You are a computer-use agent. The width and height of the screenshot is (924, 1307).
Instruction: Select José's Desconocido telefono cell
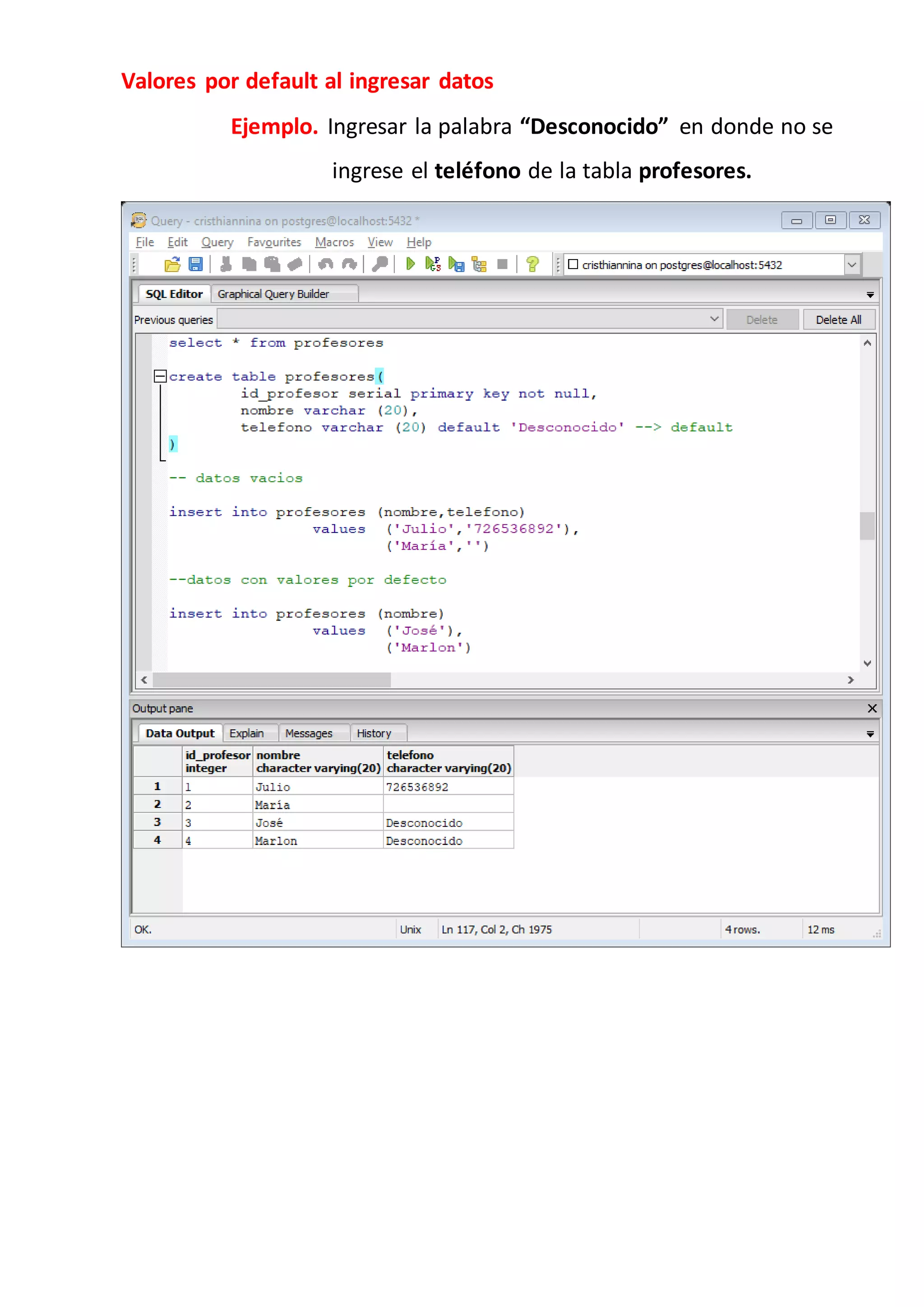point(449,823)
